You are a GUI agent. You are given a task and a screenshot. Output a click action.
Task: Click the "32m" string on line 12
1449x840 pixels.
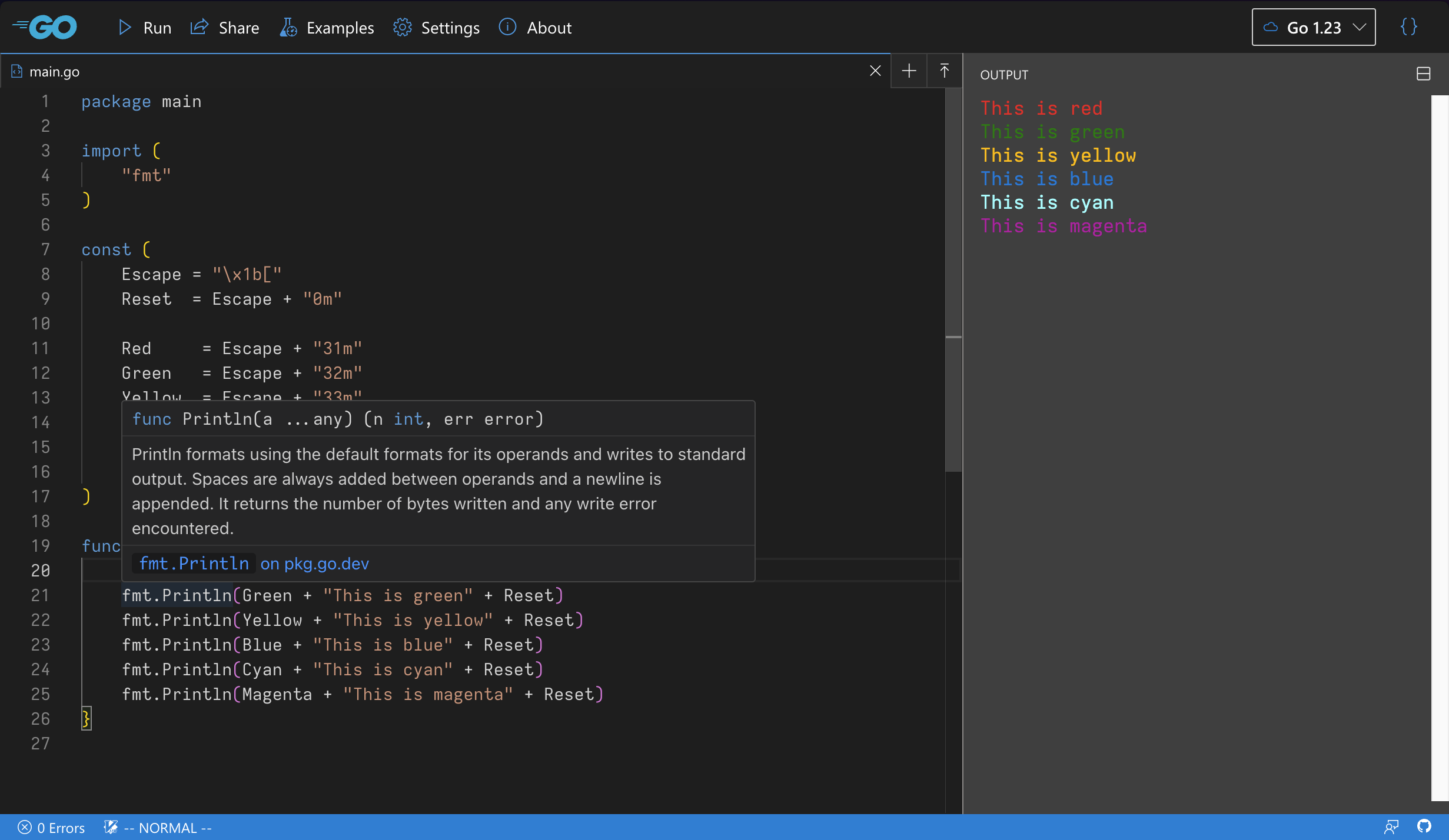click(x=337, y=374)
